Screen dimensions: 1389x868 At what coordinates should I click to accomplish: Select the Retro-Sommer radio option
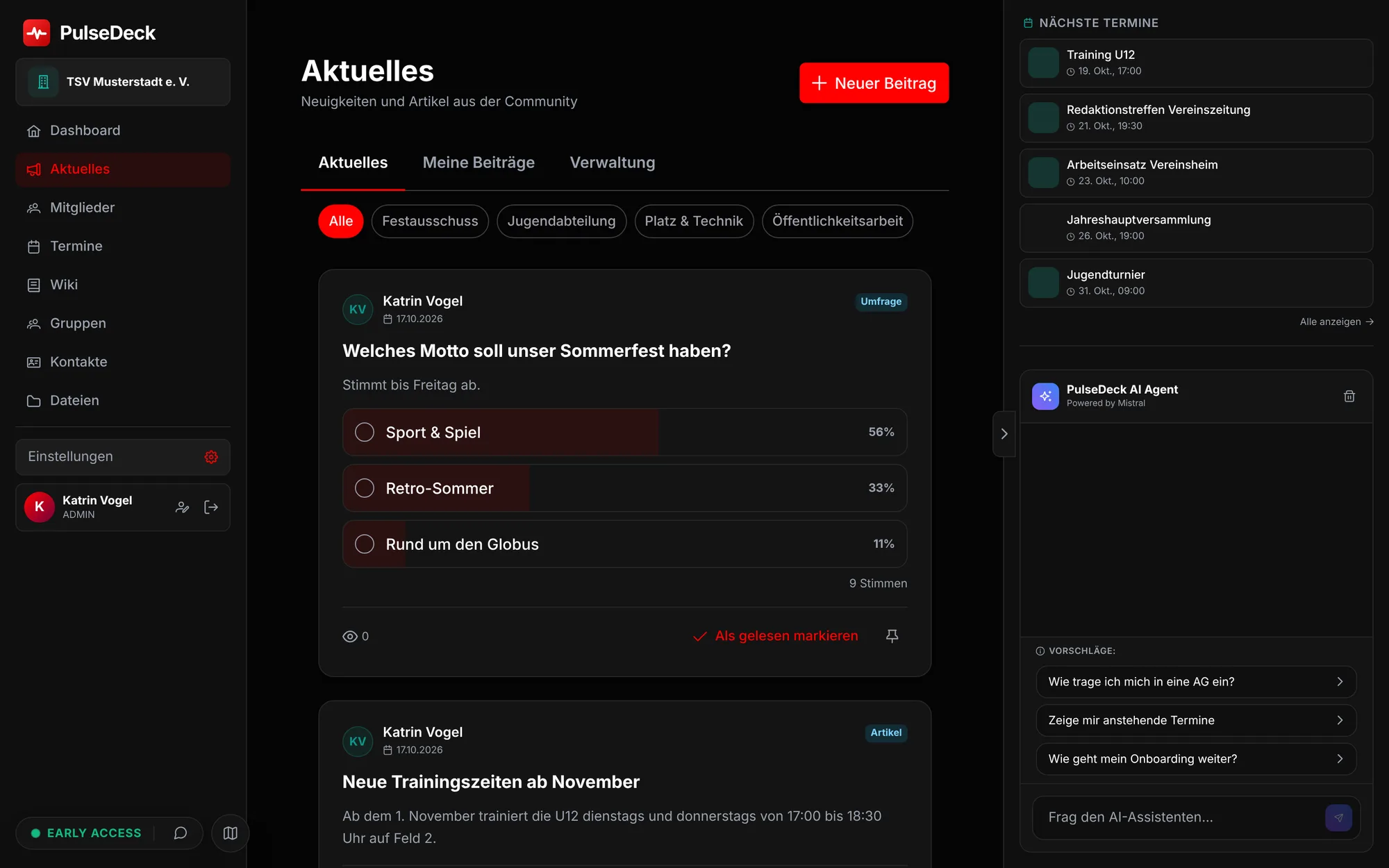(365, 488)
